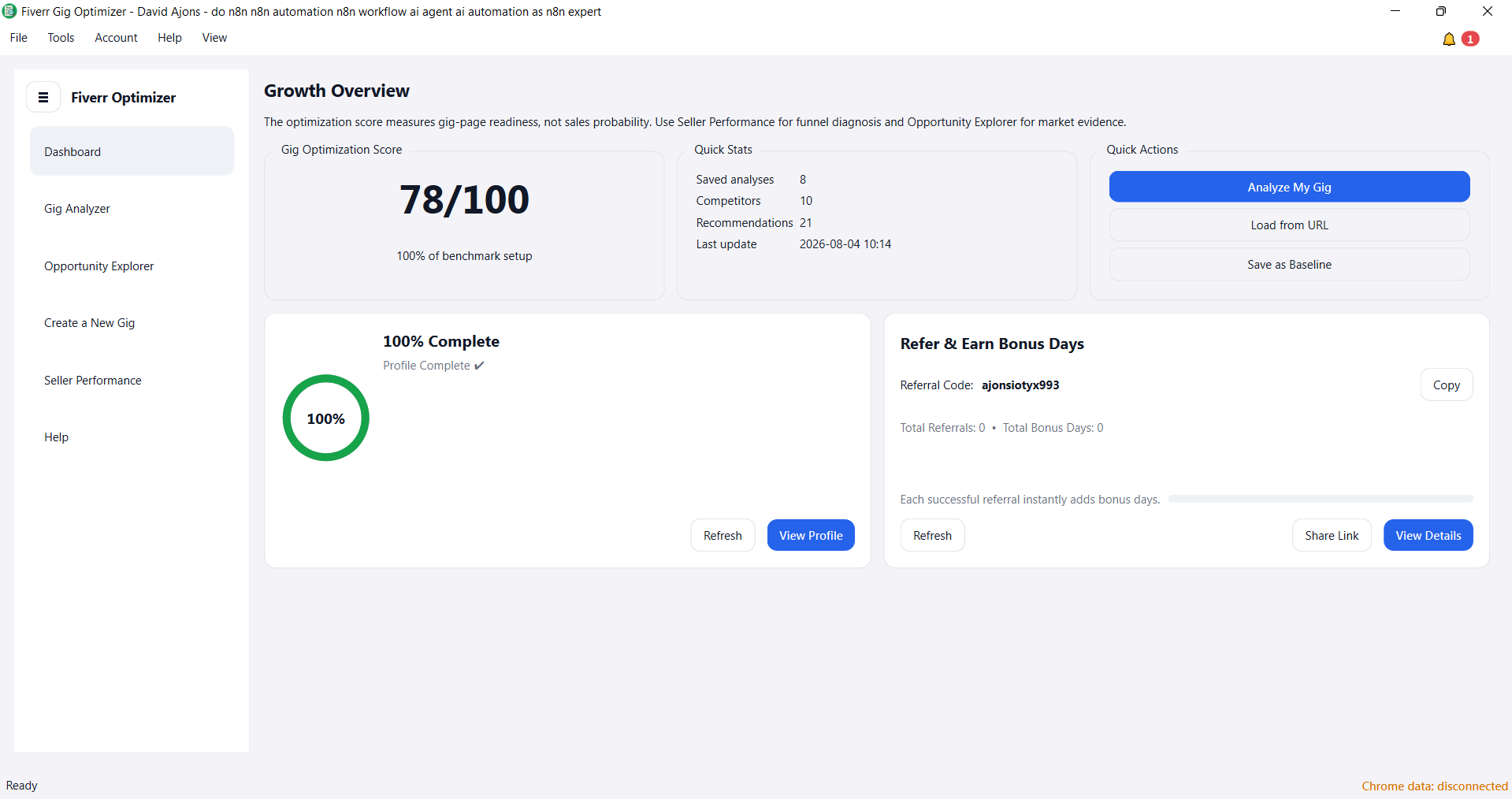Click the Analyze My Gig button

[1289, 187]
